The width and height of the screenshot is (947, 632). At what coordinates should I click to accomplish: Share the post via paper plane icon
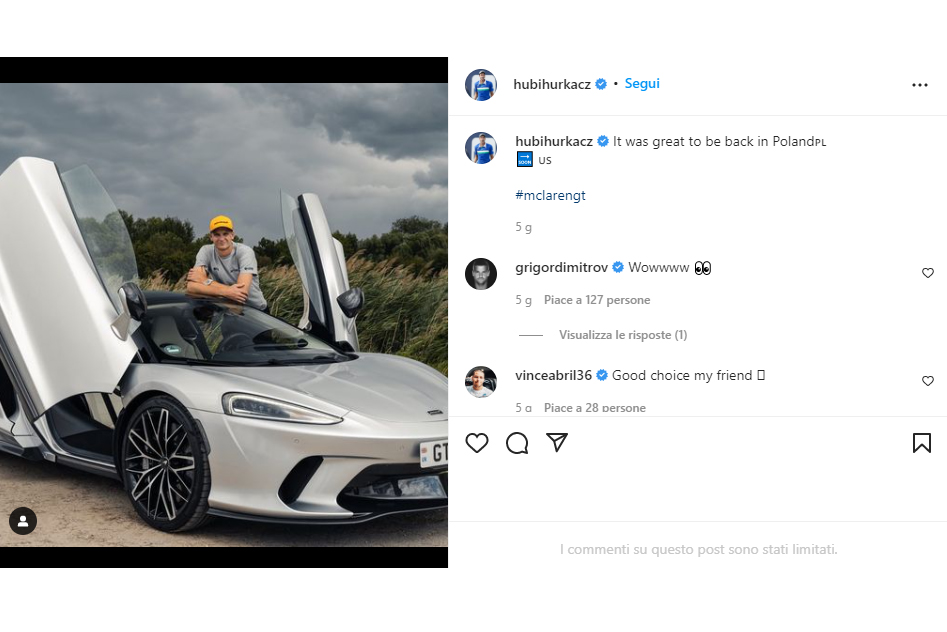[557, 443]
